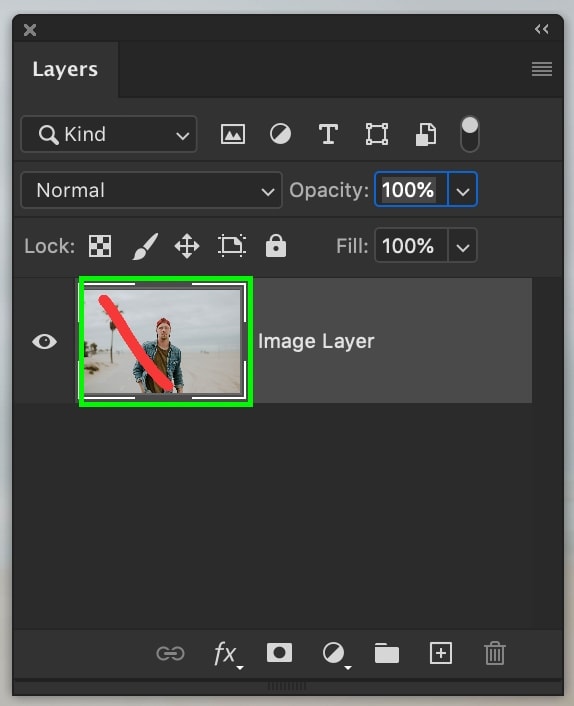Image resolution: width=574 pixels, height=706 pixels.
Task: Toggle lock all padlock
Action: pyautogui.click(x=276, y=246)
